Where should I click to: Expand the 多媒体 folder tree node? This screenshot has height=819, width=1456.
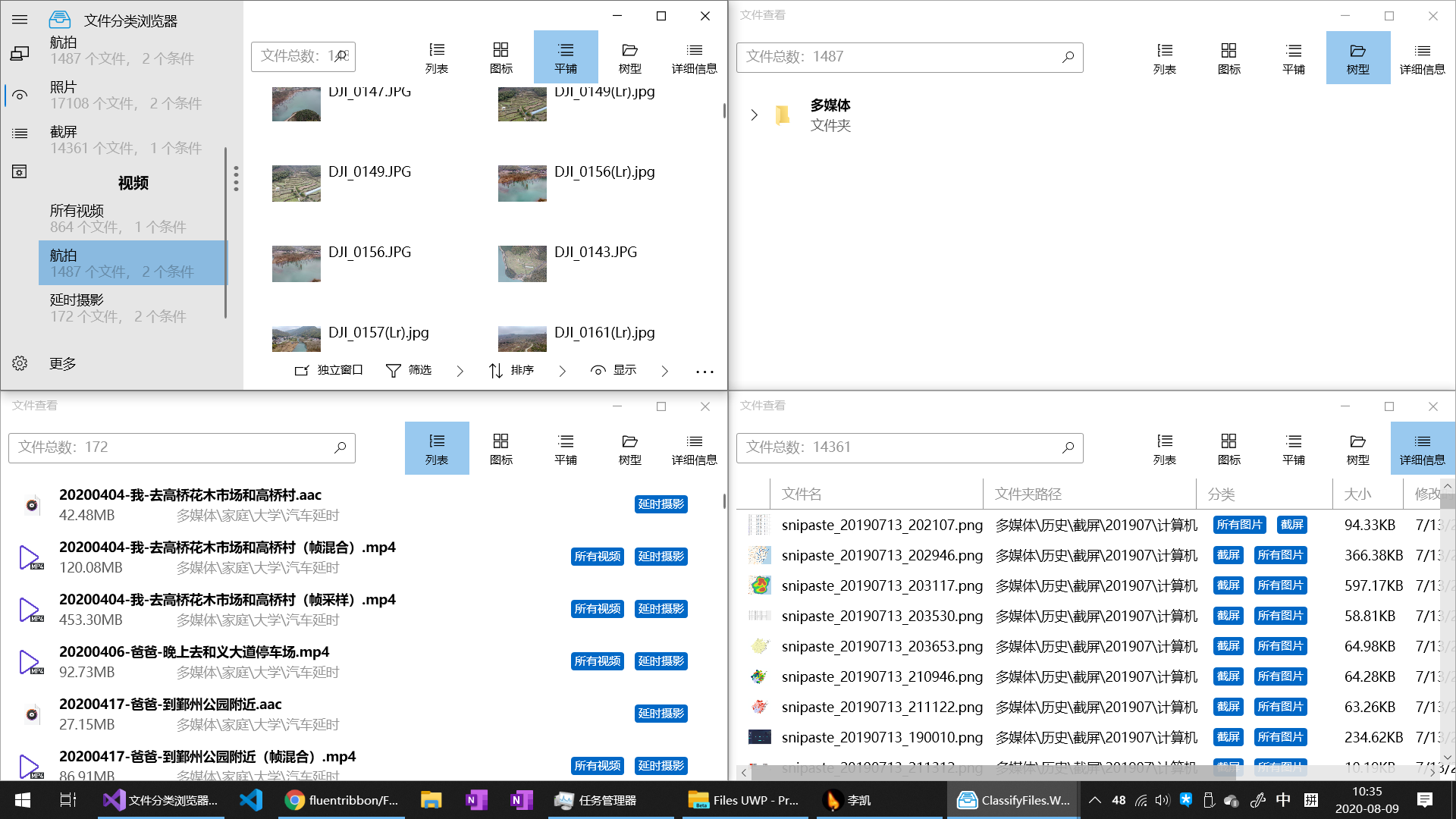[x=754, y=115]
